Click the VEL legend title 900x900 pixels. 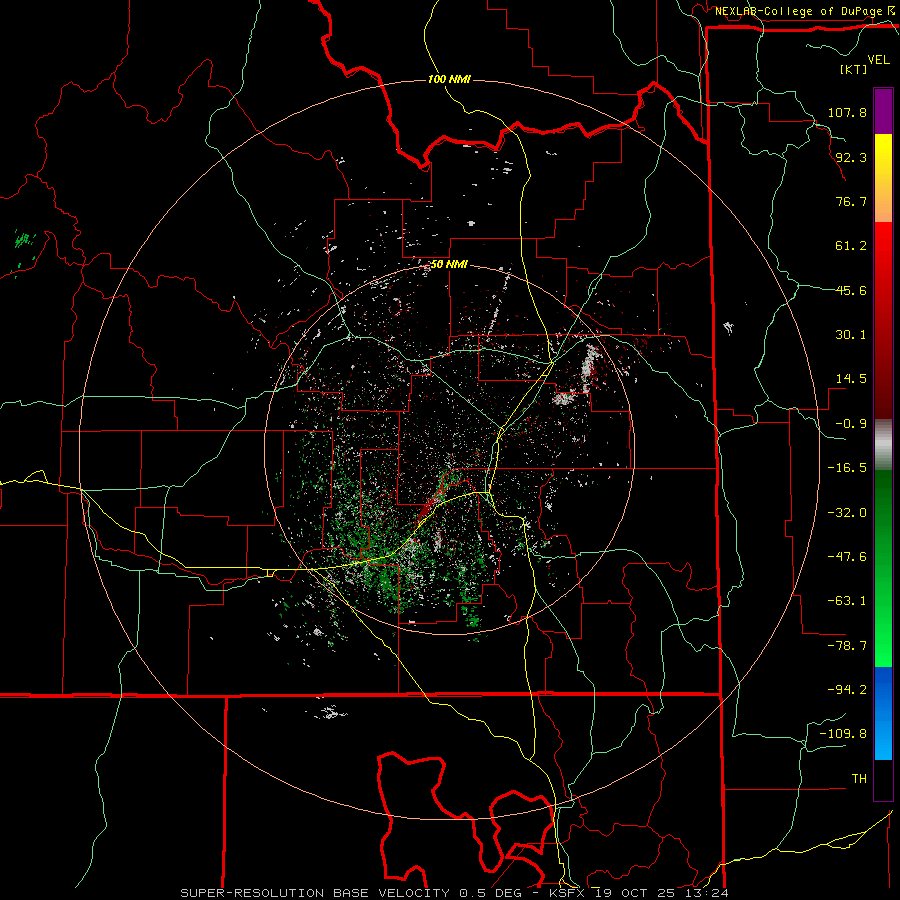[878, 60]
